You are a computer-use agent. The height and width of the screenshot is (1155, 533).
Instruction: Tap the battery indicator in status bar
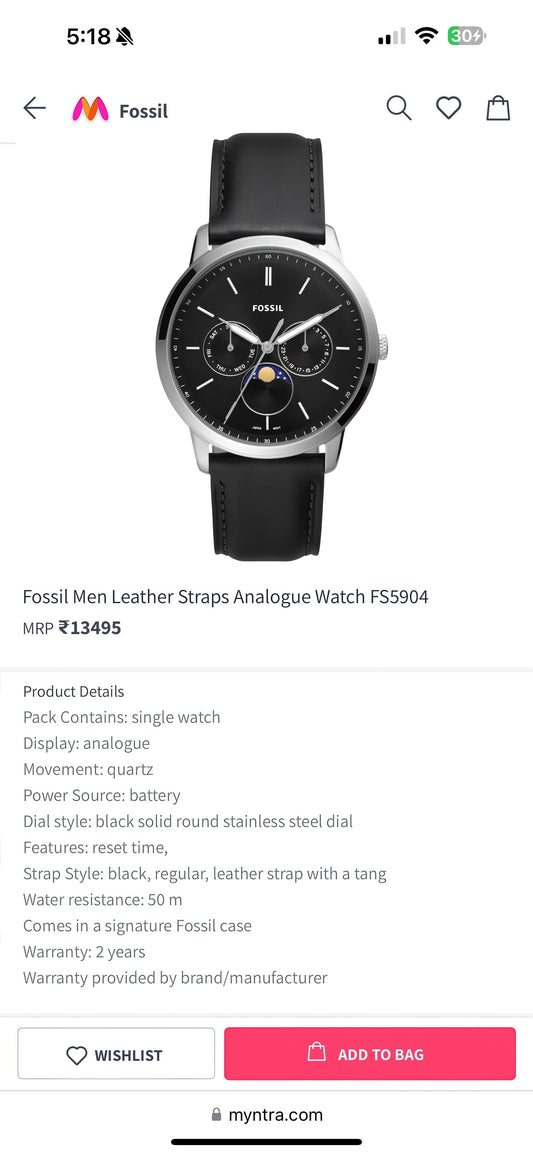pos(467,35)
